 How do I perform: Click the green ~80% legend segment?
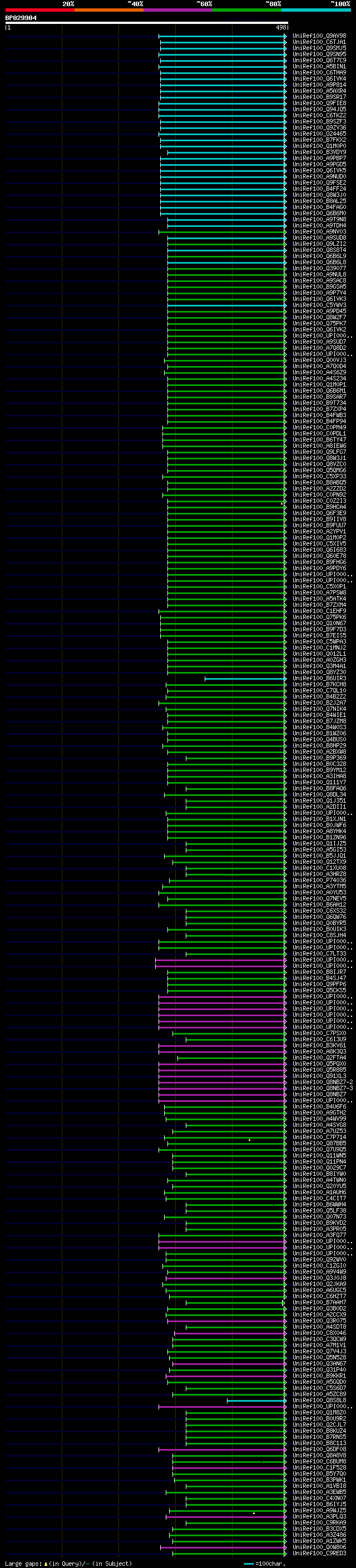(247, 10)
